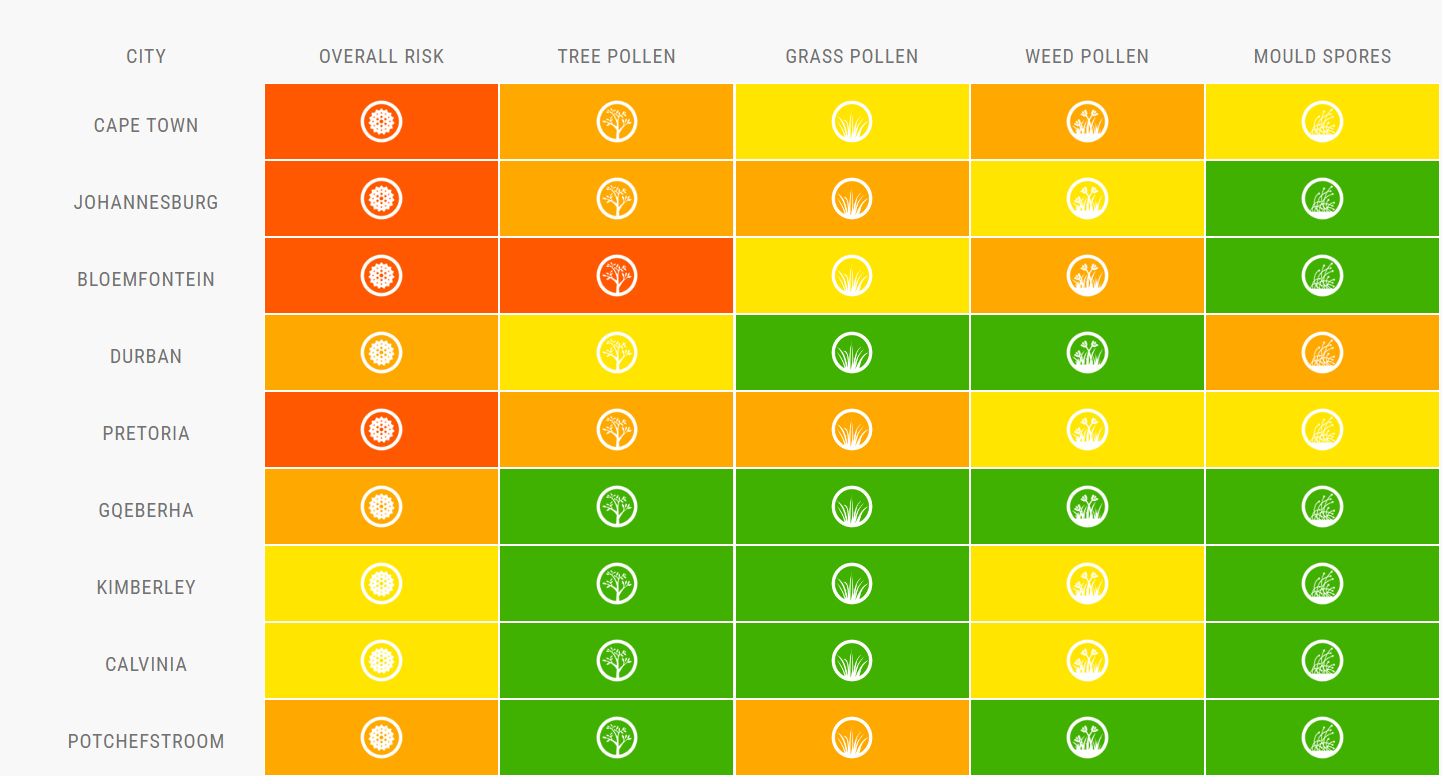Click Cape Town's overall risk pollen icon
This screenshot has width=1442, height=776.
click(x=381, y=122)
